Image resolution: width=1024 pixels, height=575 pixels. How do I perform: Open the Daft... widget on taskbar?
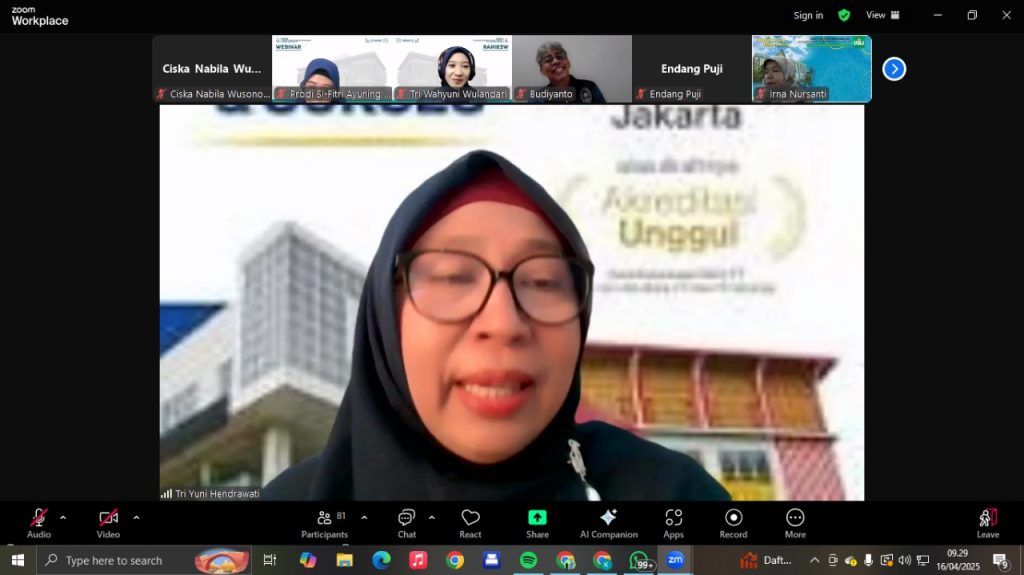(765, 560)
